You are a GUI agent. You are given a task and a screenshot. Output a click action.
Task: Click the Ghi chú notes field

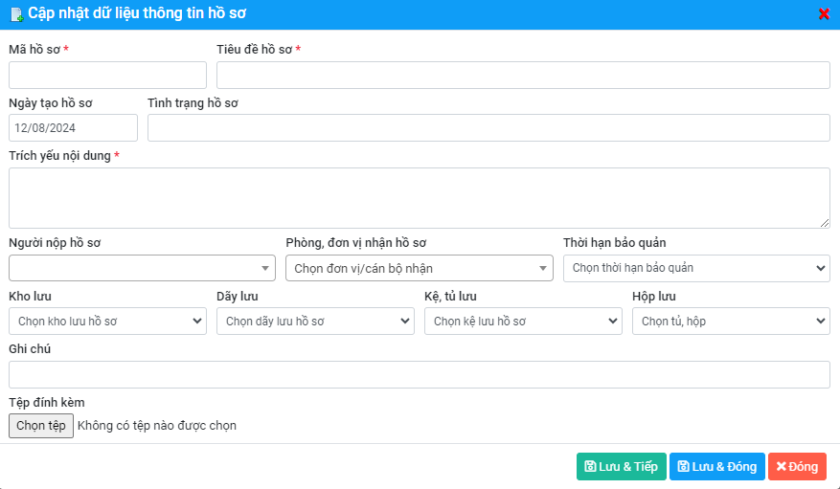coord(419,374)
